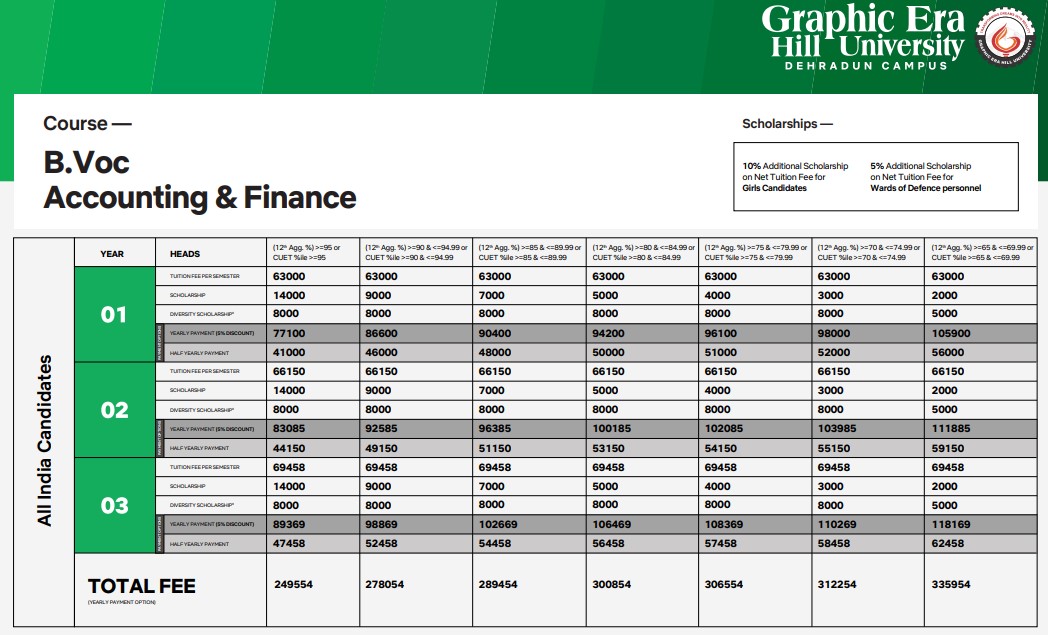Screen dimensions: 1048x635
Task: Click the '>=65 & <=69.99' column header
Action: (981, 253)
